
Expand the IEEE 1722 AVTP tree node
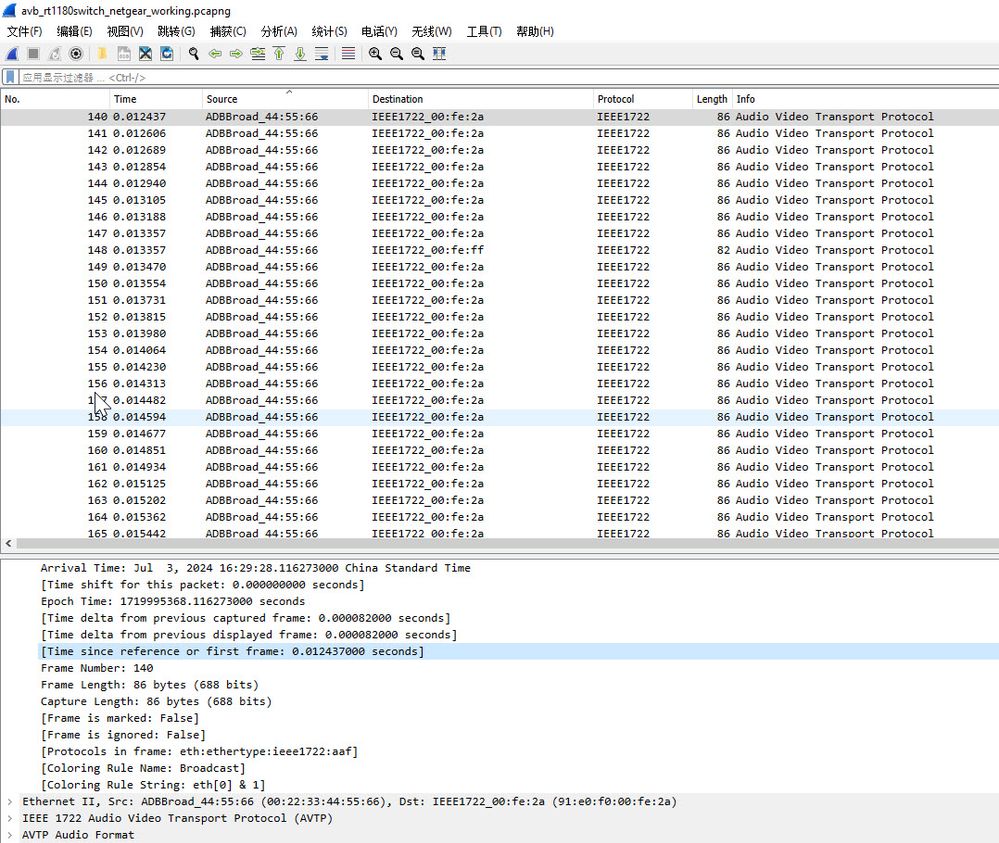pos(10,818)
